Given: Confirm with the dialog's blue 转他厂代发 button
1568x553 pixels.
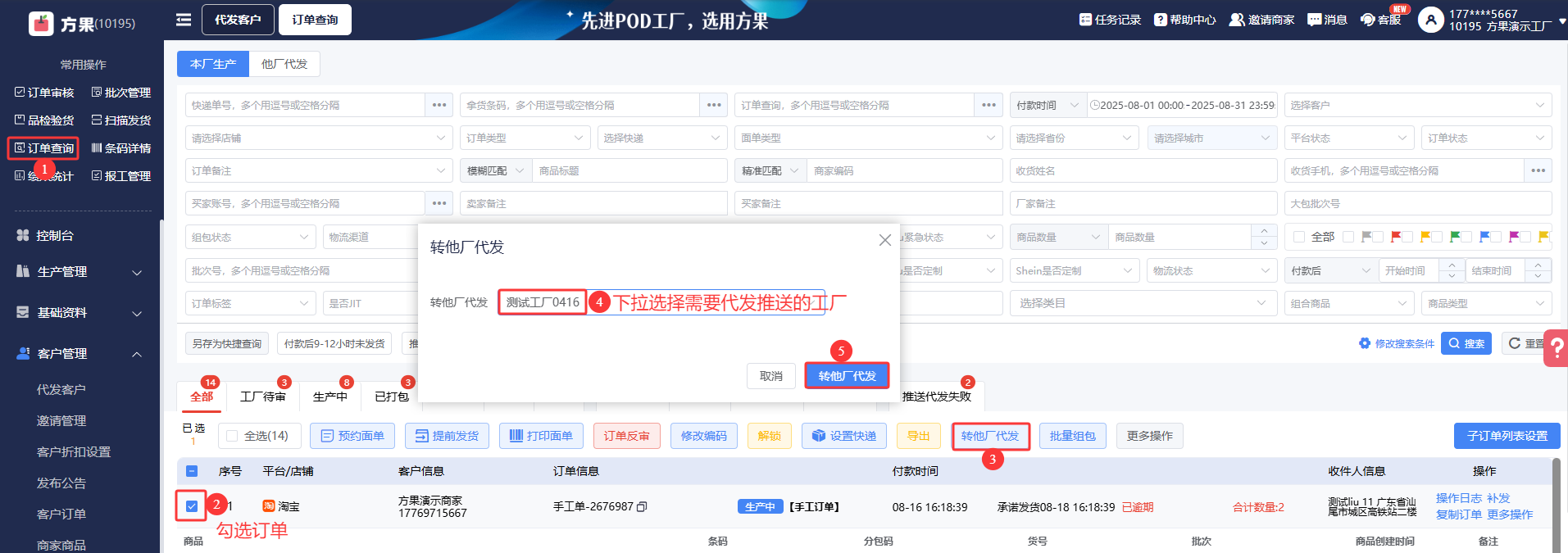Looking at the screenshot, I should [847, 376].
